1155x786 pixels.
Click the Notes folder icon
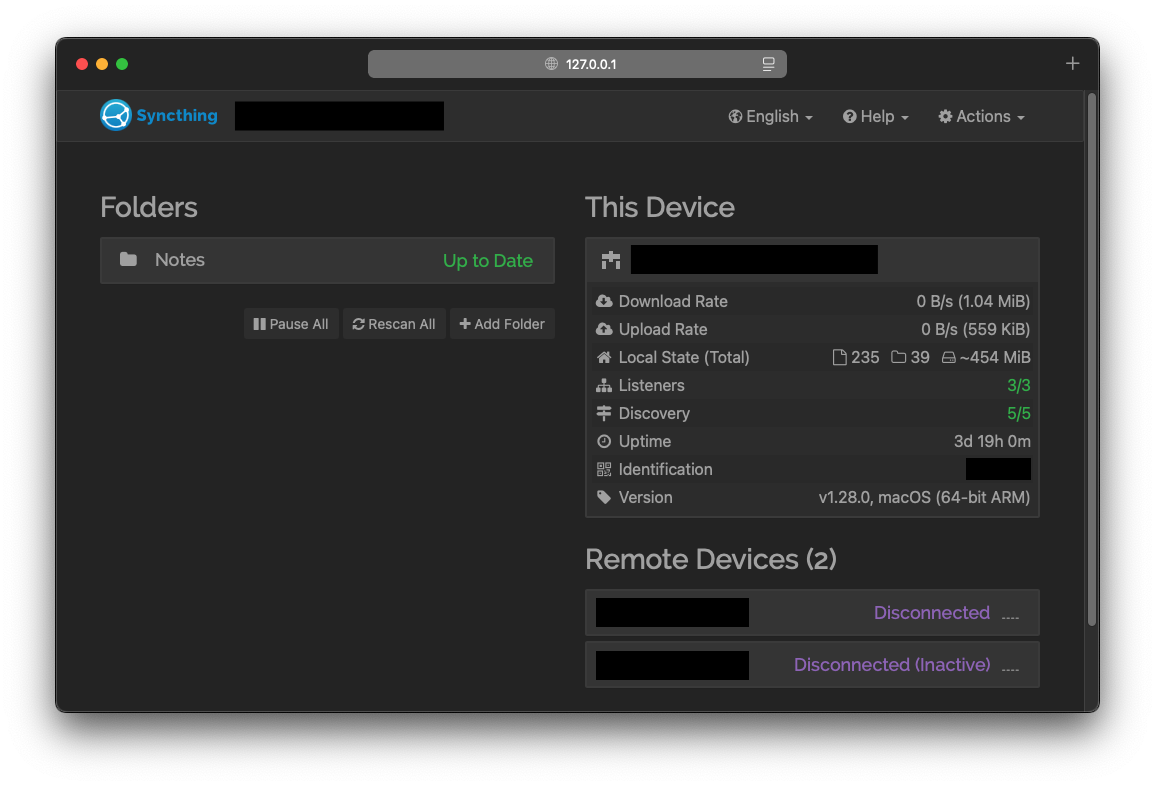tap(128, 260)
